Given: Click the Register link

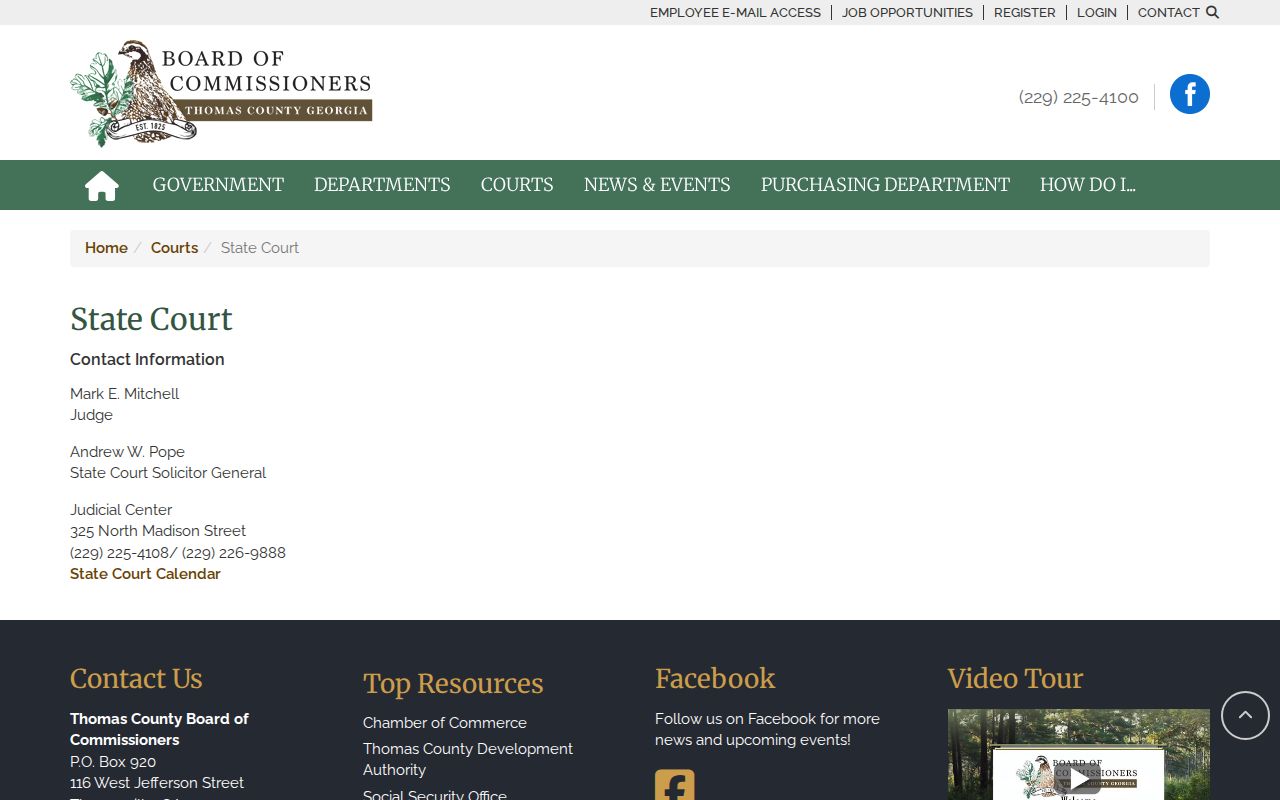Looking at the screenshot, I should 1024,13.
